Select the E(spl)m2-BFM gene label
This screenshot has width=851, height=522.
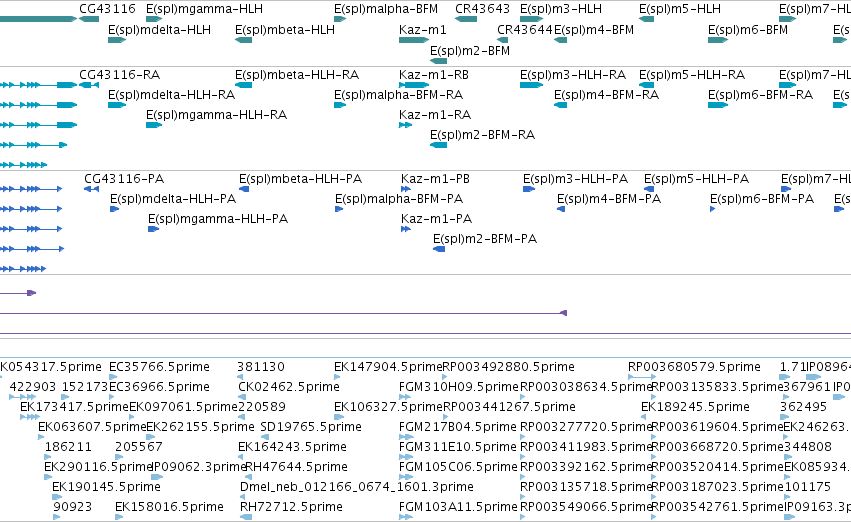pyautogui.click(x=470, y=51)
